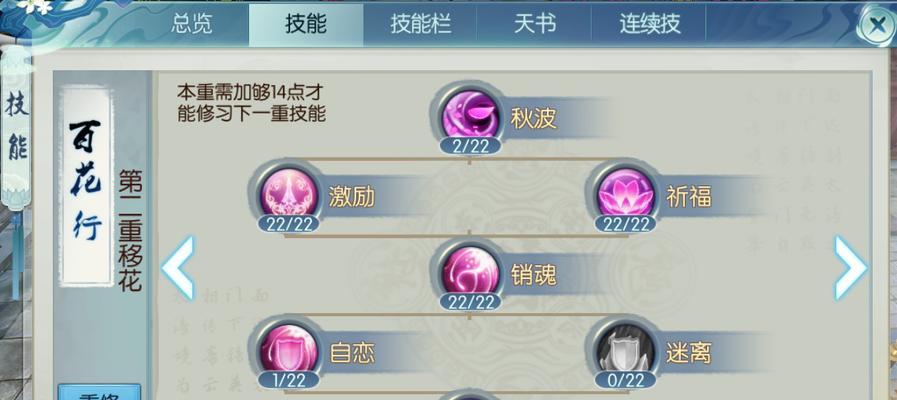Screen dimensions: 897x400
Task: Open the 总览 tab
Action: (x=192, y=25)
